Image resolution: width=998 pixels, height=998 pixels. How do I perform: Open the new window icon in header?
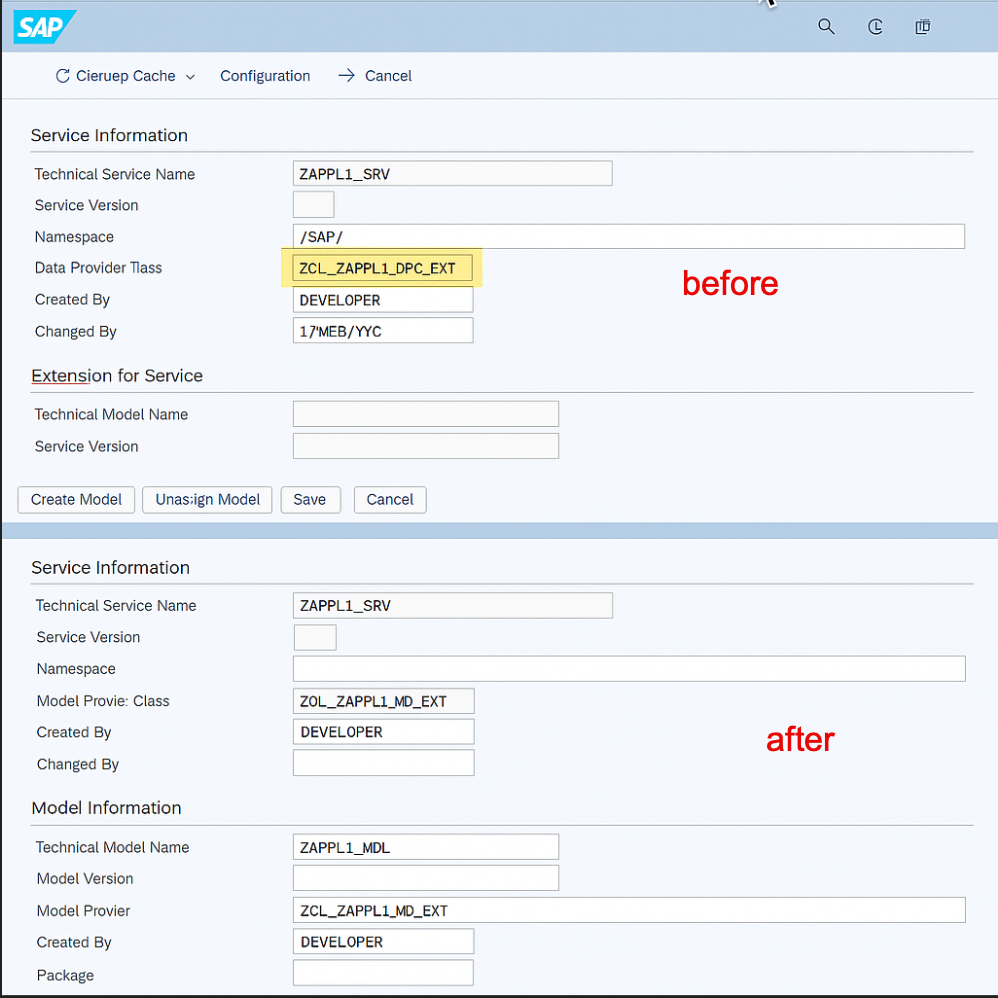(x=922, y=26)
